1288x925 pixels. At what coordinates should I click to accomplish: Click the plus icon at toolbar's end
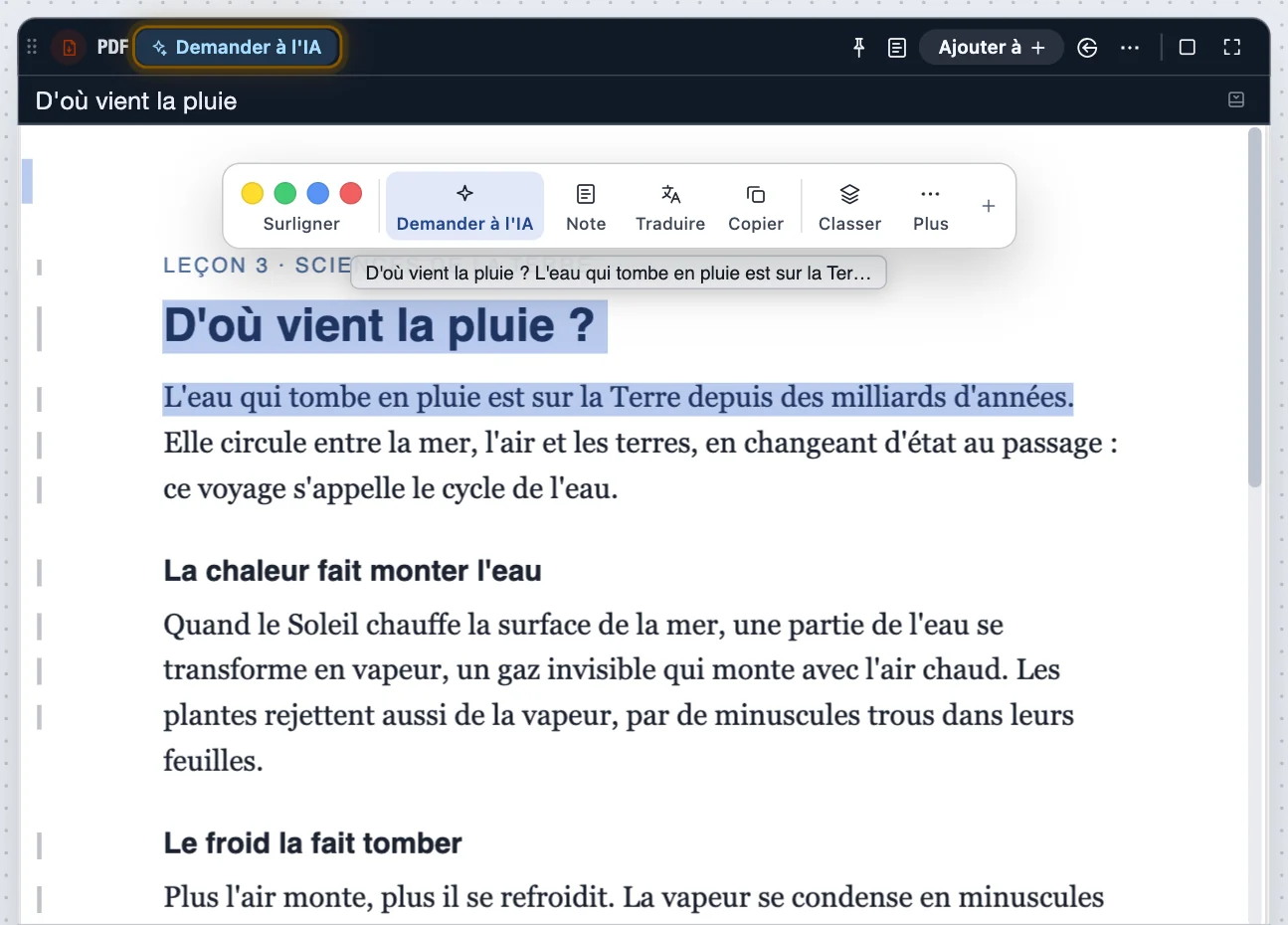[x=989, y=206]
